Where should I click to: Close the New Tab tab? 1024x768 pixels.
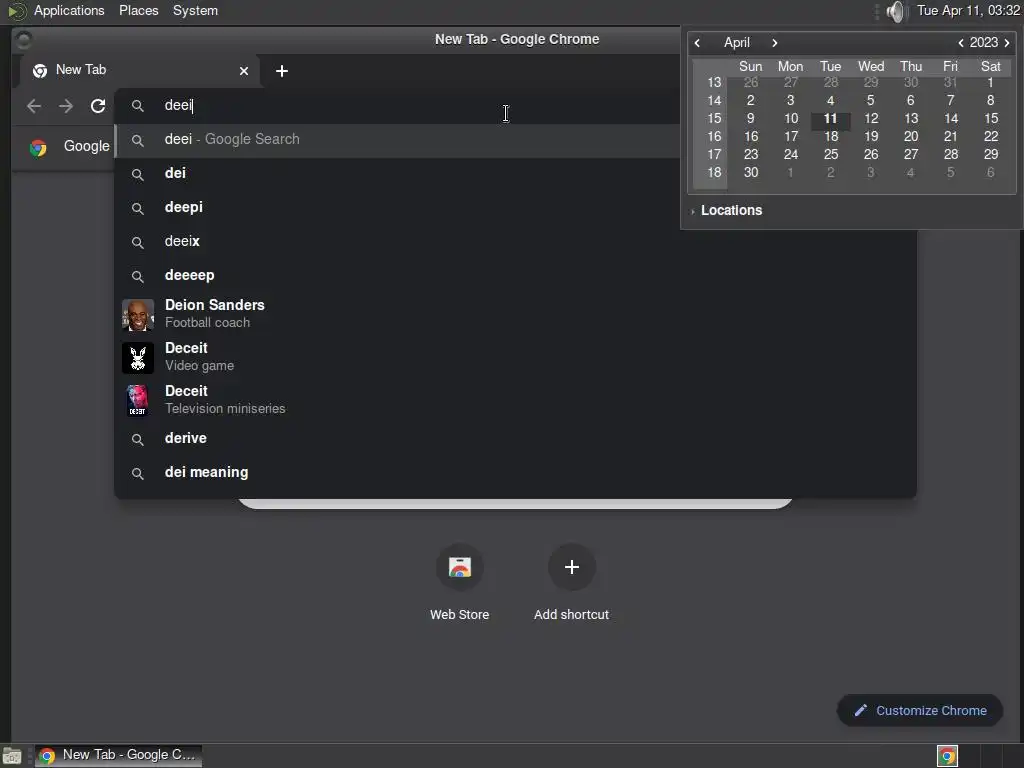click(x=244, y=71)
